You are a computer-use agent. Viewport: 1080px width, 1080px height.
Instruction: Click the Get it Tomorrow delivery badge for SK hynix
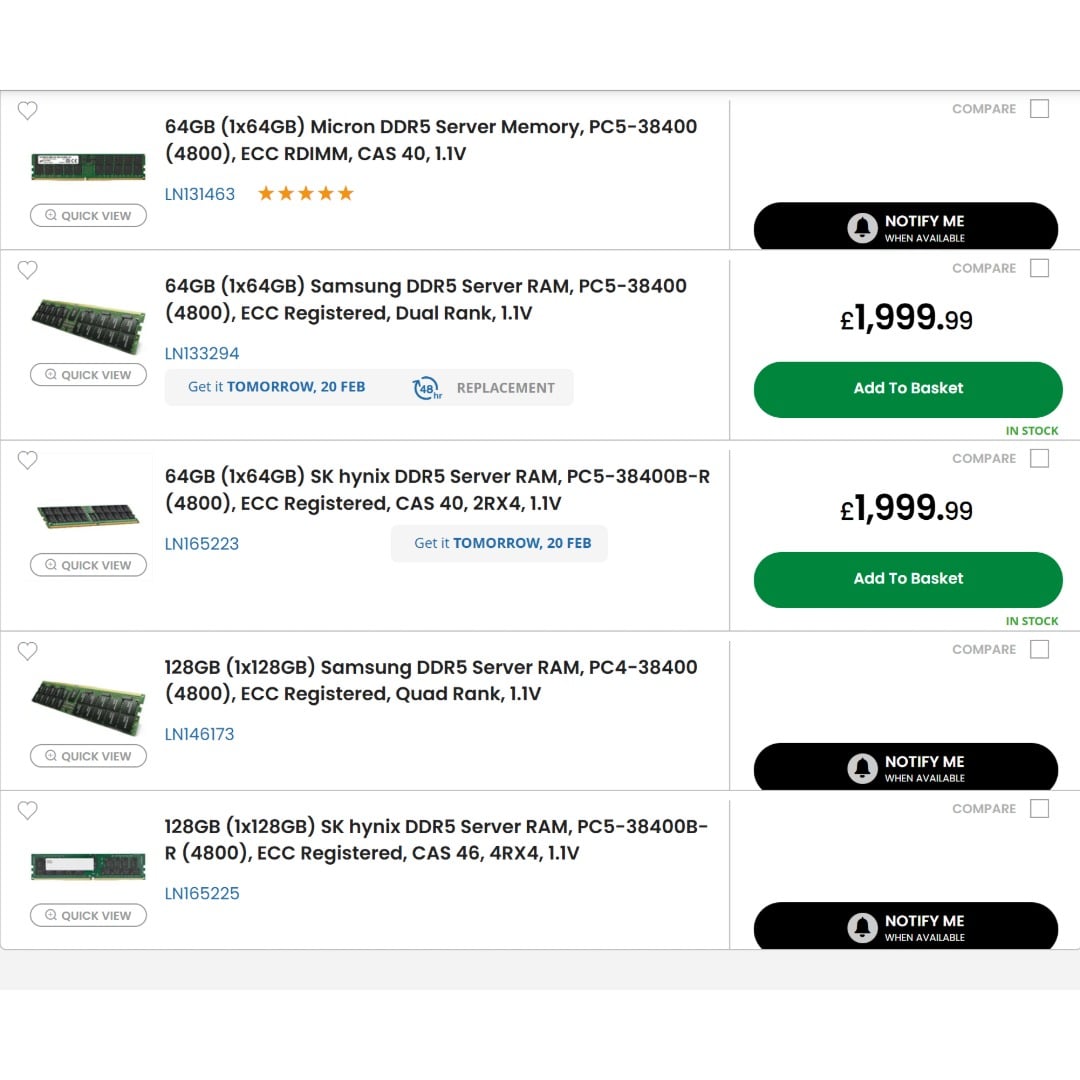[498, 543]
